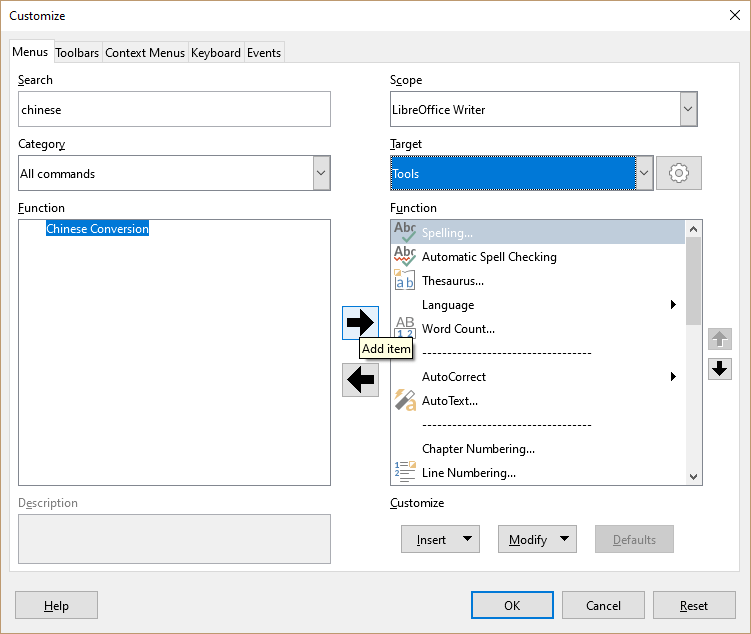Select the AutoText entry in list
Image resolution: width=751 pixels, height=634 pixels.
(449, 401)
